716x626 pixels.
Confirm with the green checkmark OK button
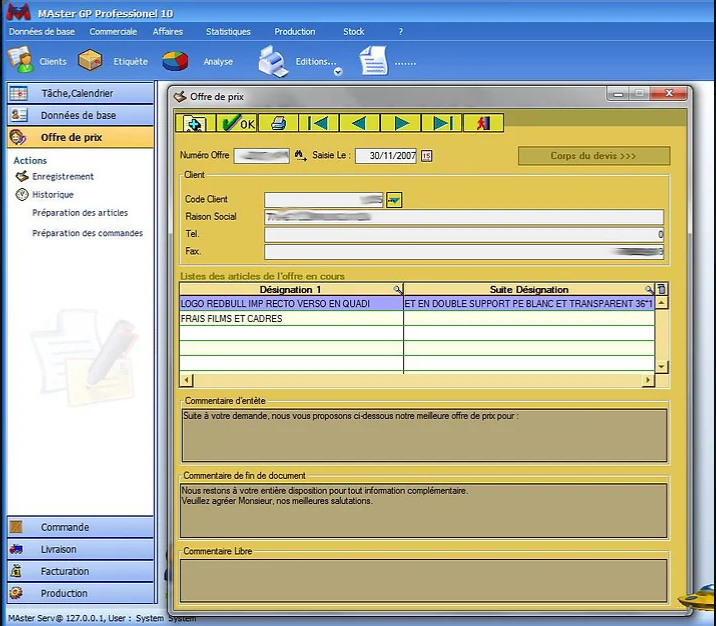[x=237, y=123]
